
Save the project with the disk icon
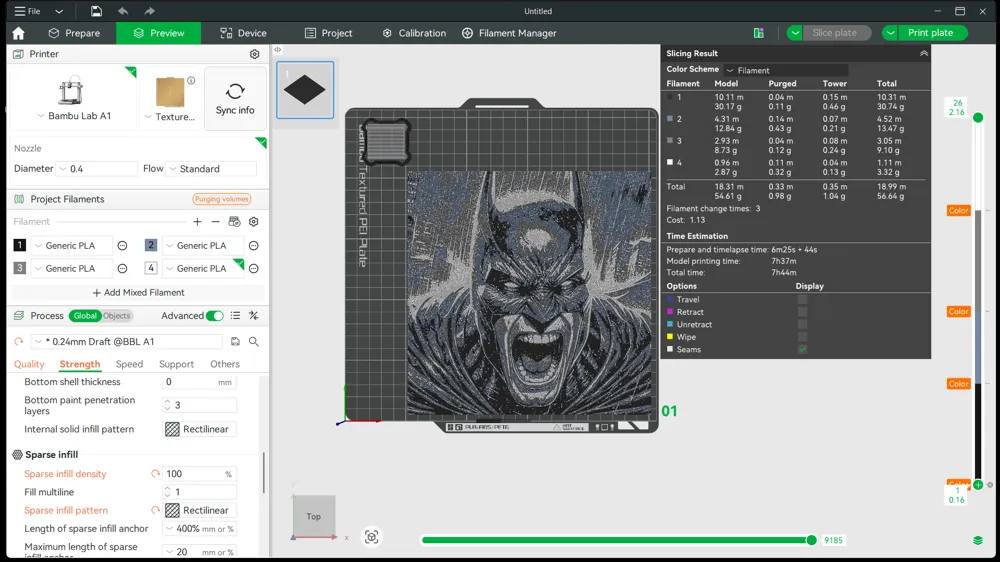click(x=96, y=11)
